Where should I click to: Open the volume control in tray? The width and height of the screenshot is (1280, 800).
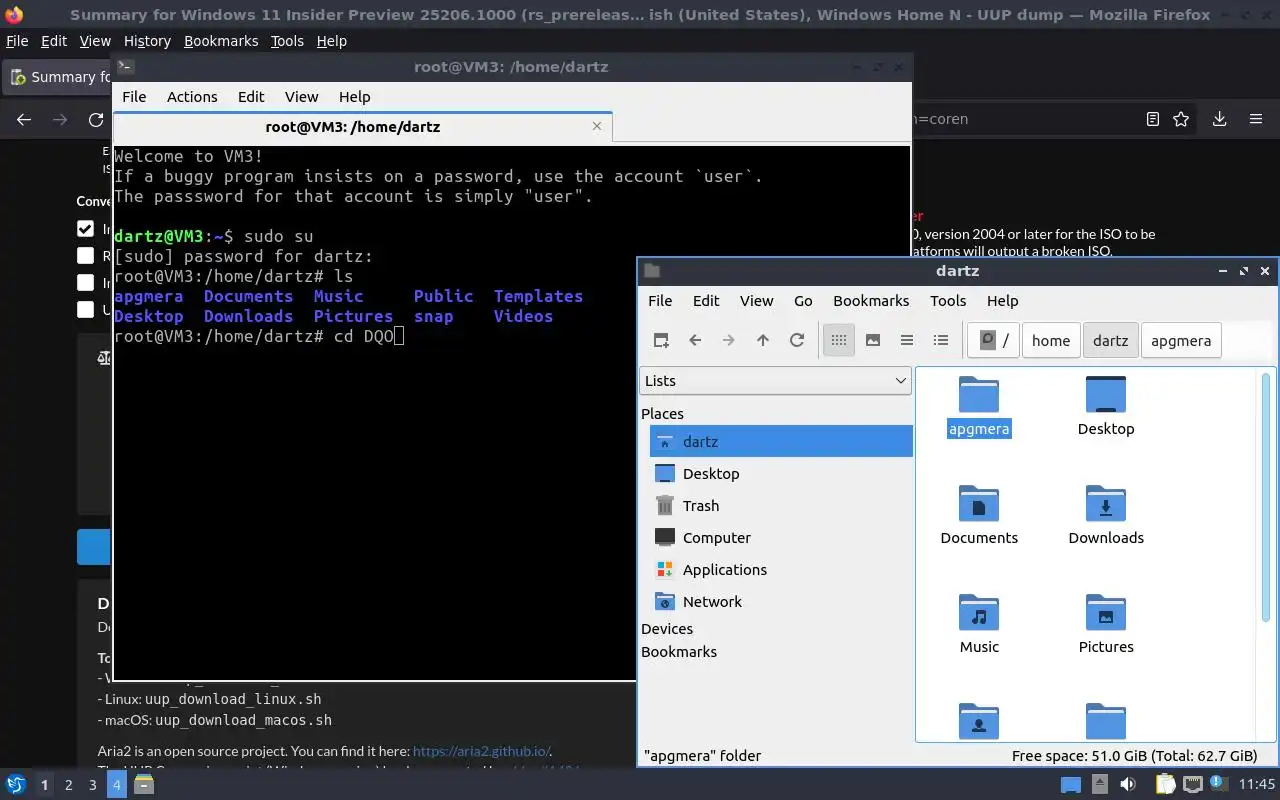[x=1128, y=785]
